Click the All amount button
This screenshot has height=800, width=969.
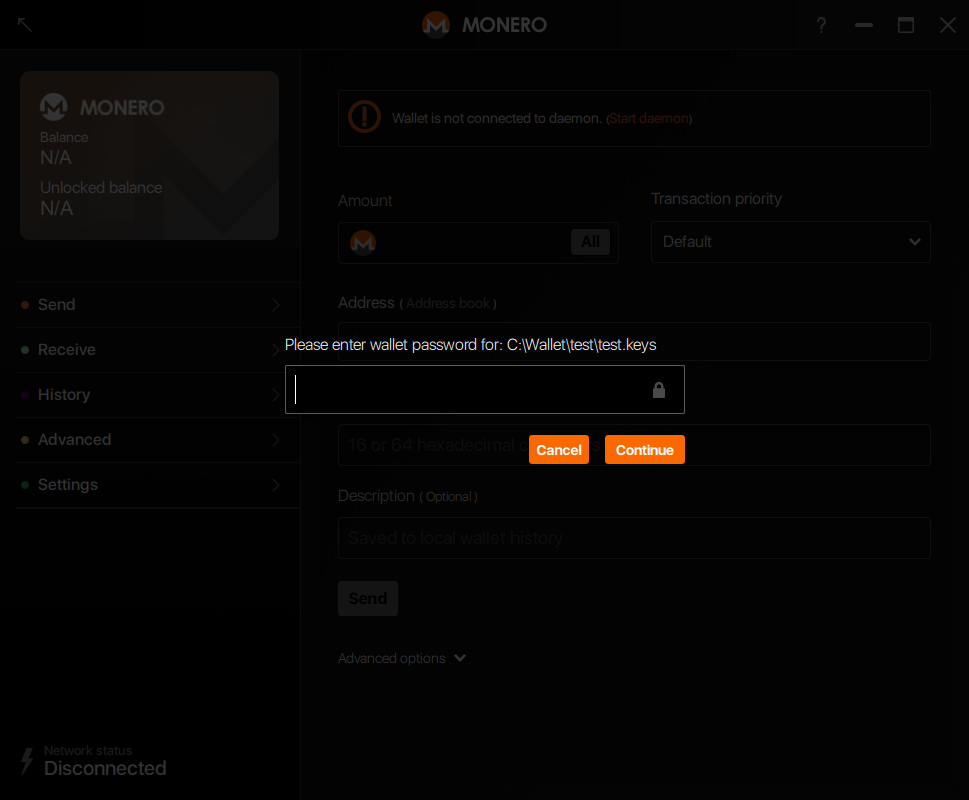coord(590,241)
